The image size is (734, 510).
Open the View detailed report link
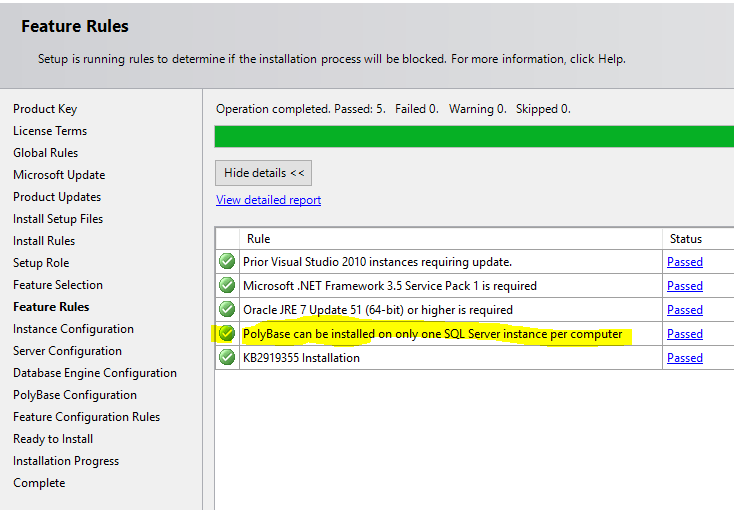tap(268, 200)
